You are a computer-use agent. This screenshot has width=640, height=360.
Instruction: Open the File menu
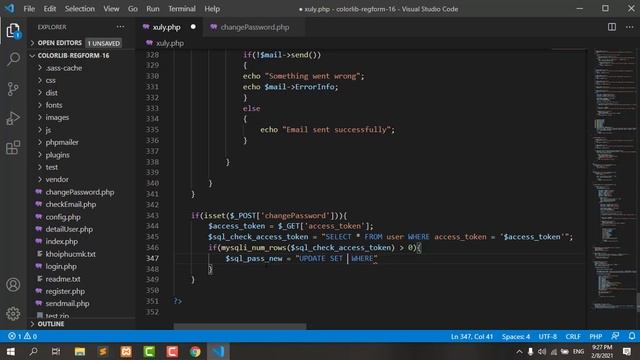29,9
